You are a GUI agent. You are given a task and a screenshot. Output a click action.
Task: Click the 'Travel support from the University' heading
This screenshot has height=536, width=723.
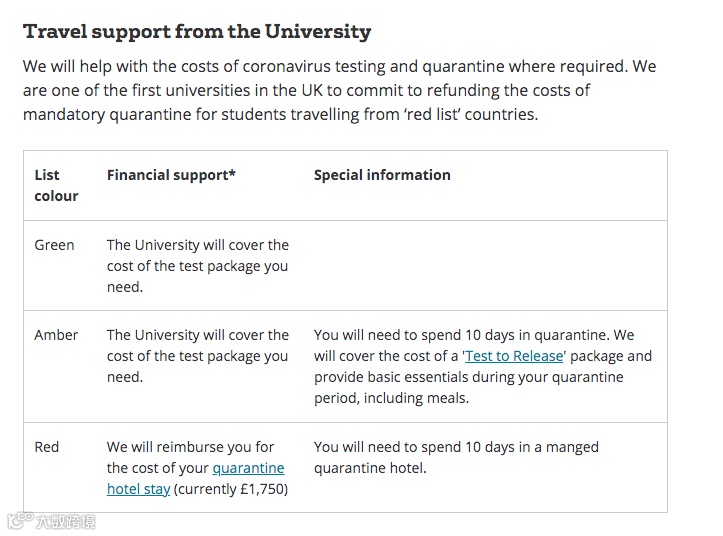(x=197, y=31)
